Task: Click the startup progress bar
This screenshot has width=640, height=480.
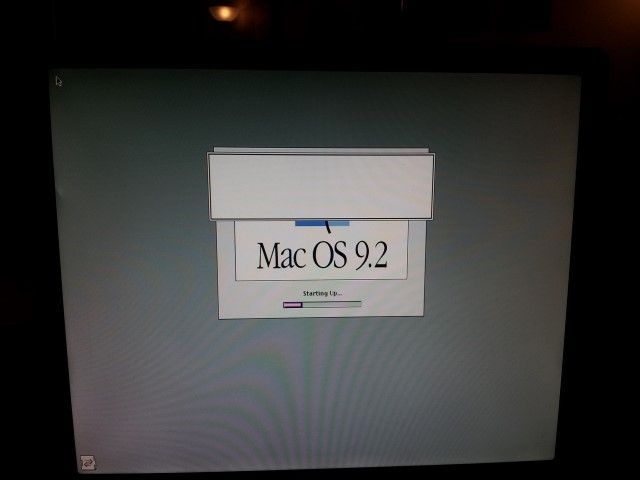Action: 322,304
